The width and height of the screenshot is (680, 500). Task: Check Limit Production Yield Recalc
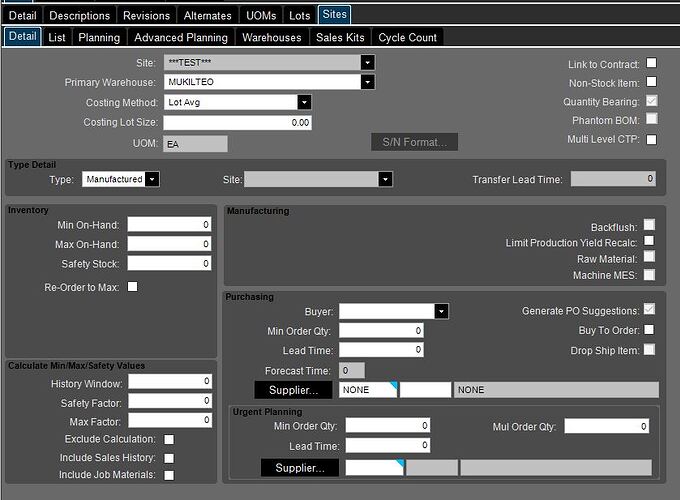[649, 241]
